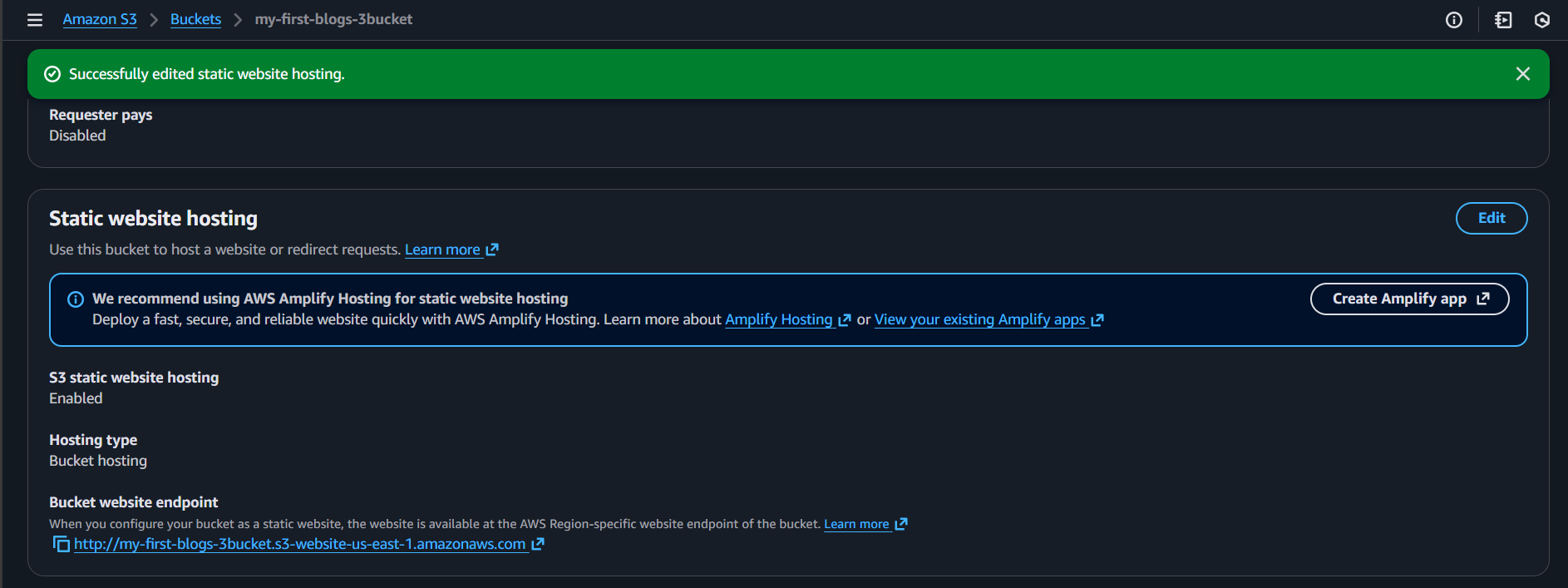Click the 'S3 static website hosting' label
Screen dimensions: 1568x588
(x=134, y=378)
